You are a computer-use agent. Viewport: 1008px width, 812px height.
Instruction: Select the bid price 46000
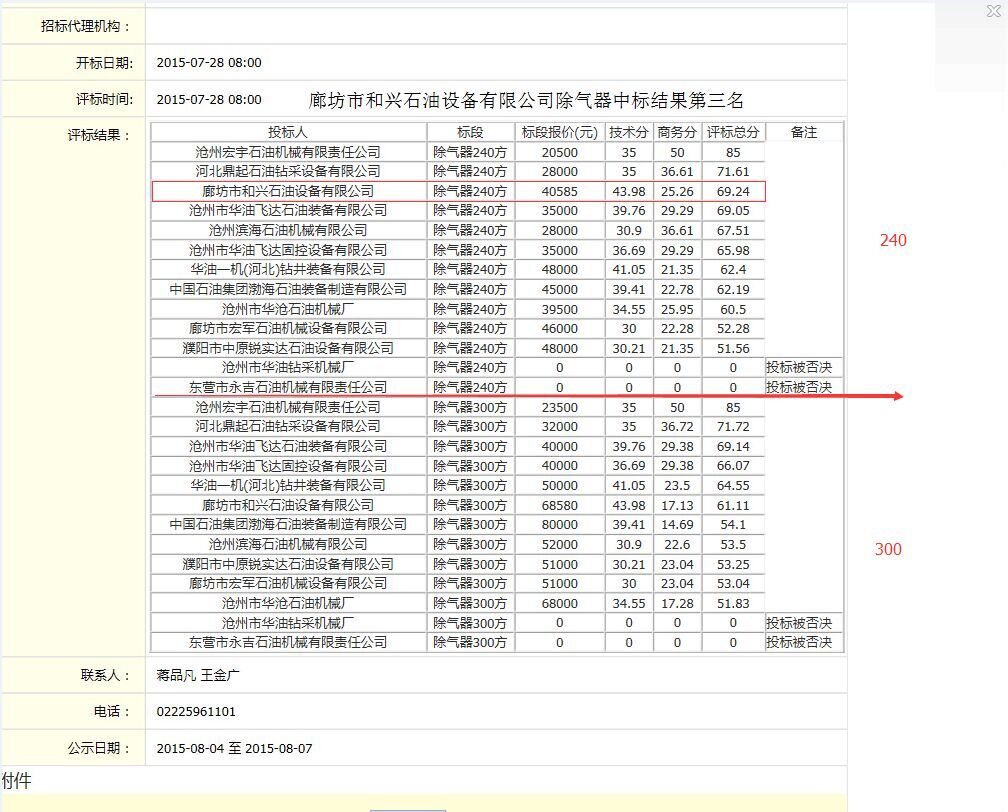pos(559,329)
